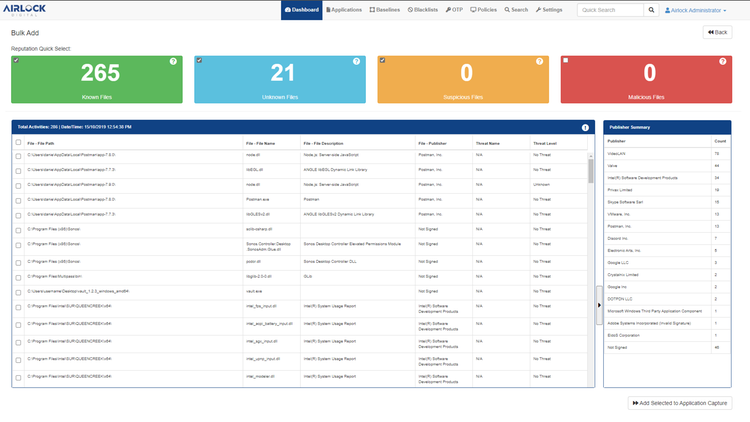
Task: Select the libGLESv2.dll row checkbox
Action: (x=18, y=215)
